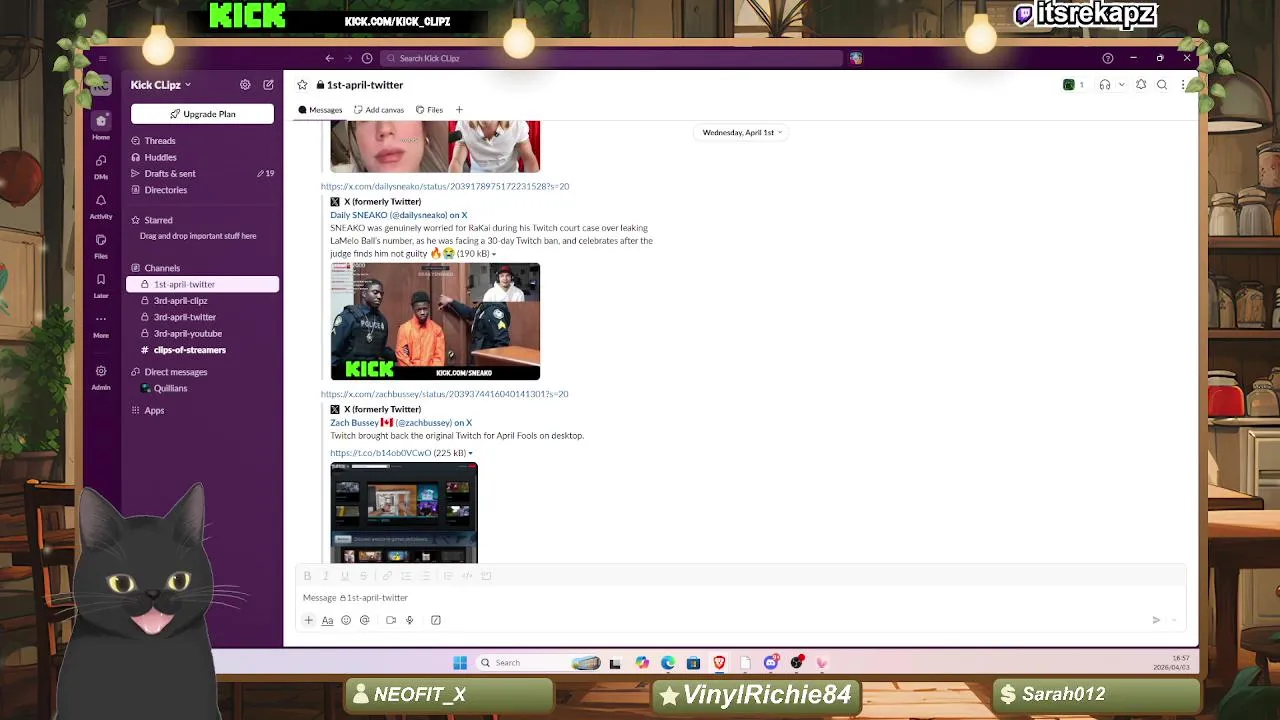Select the 3rd-april-youtube channel
Image resolution: width=1280 pixels, height=720 pixels.
(187, 334)
